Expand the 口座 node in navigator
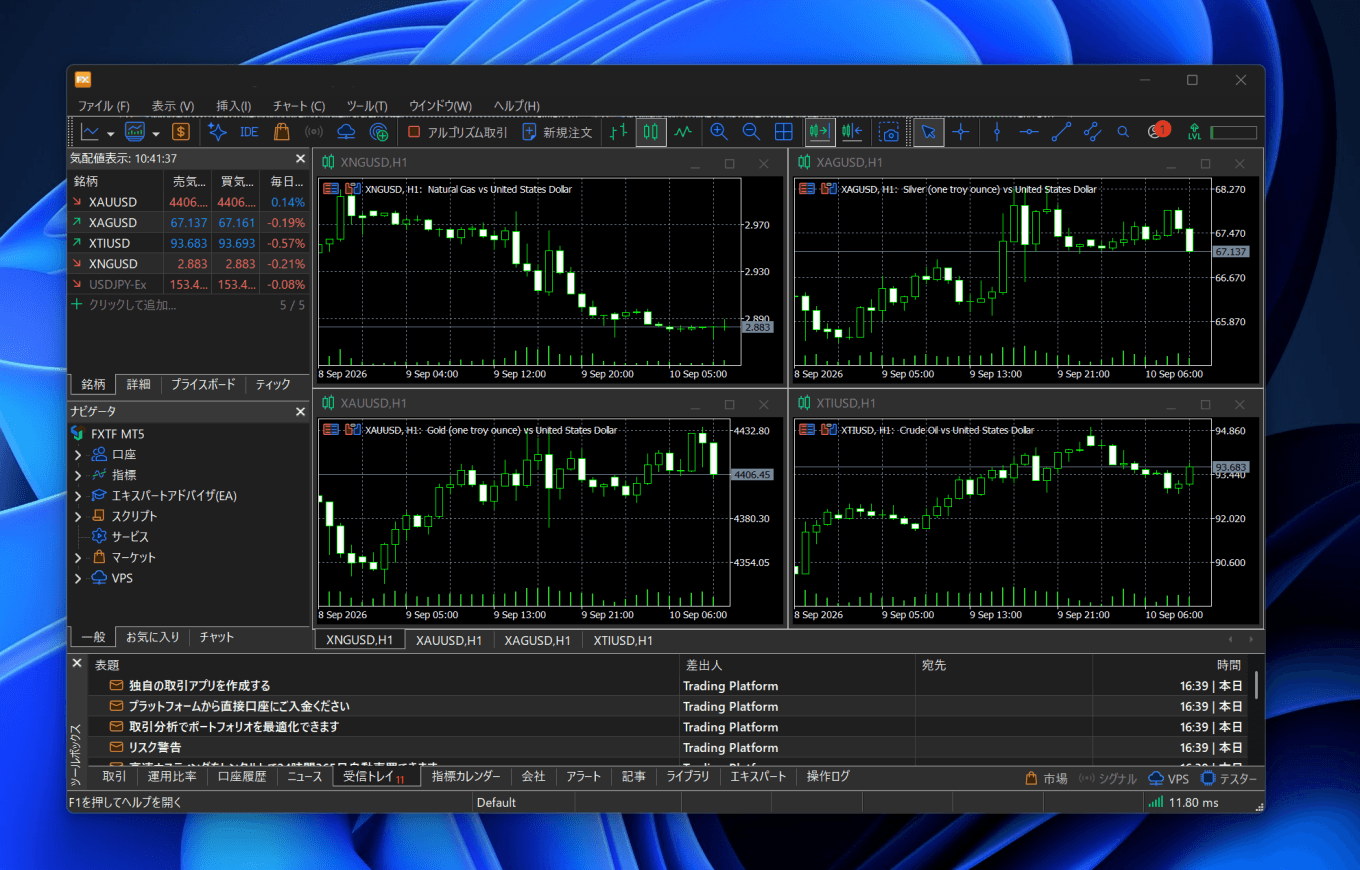 pos(78,455)
